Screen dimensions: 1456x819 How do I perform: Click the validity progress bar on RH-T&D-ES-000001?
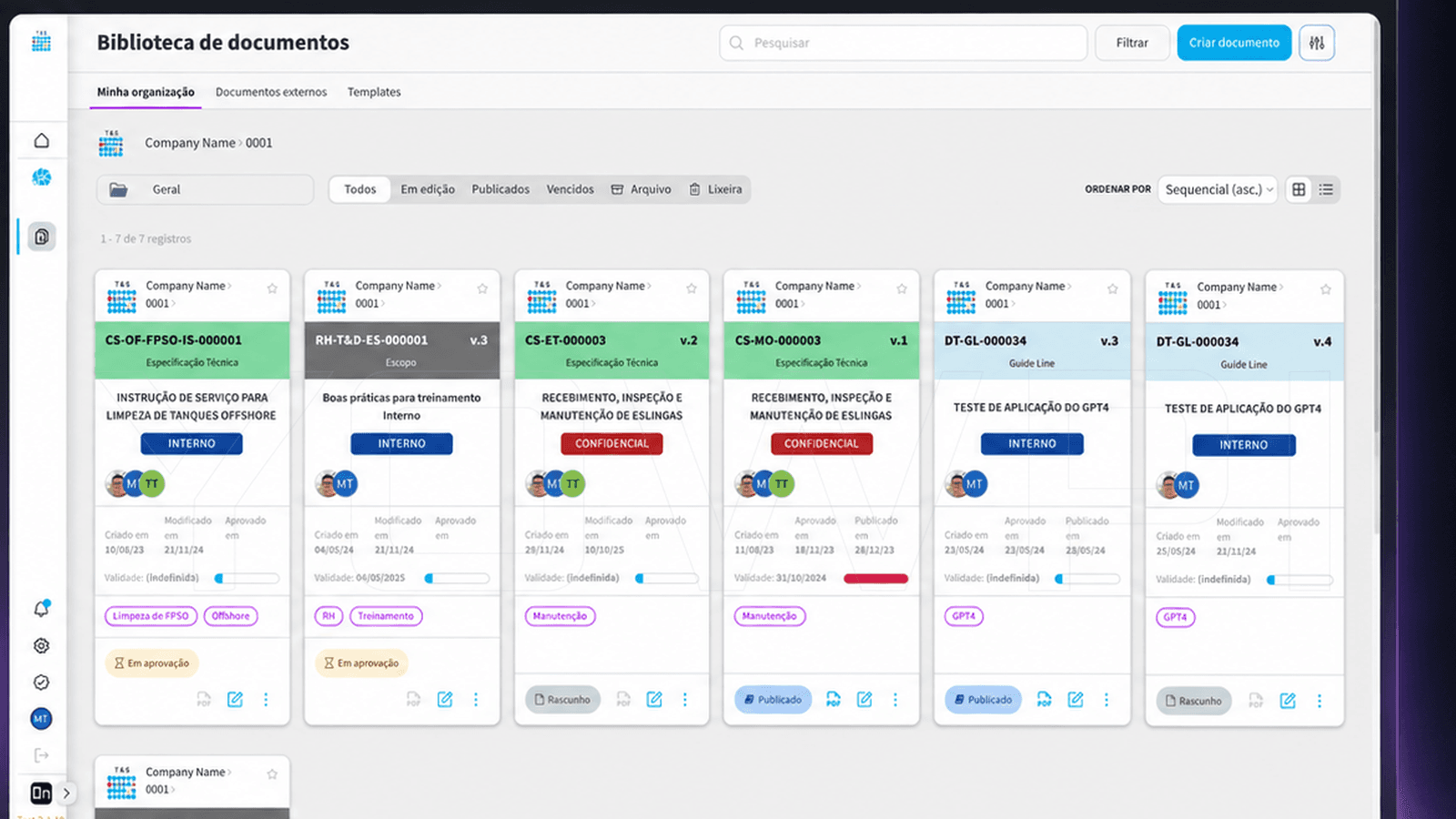[457, 579]
